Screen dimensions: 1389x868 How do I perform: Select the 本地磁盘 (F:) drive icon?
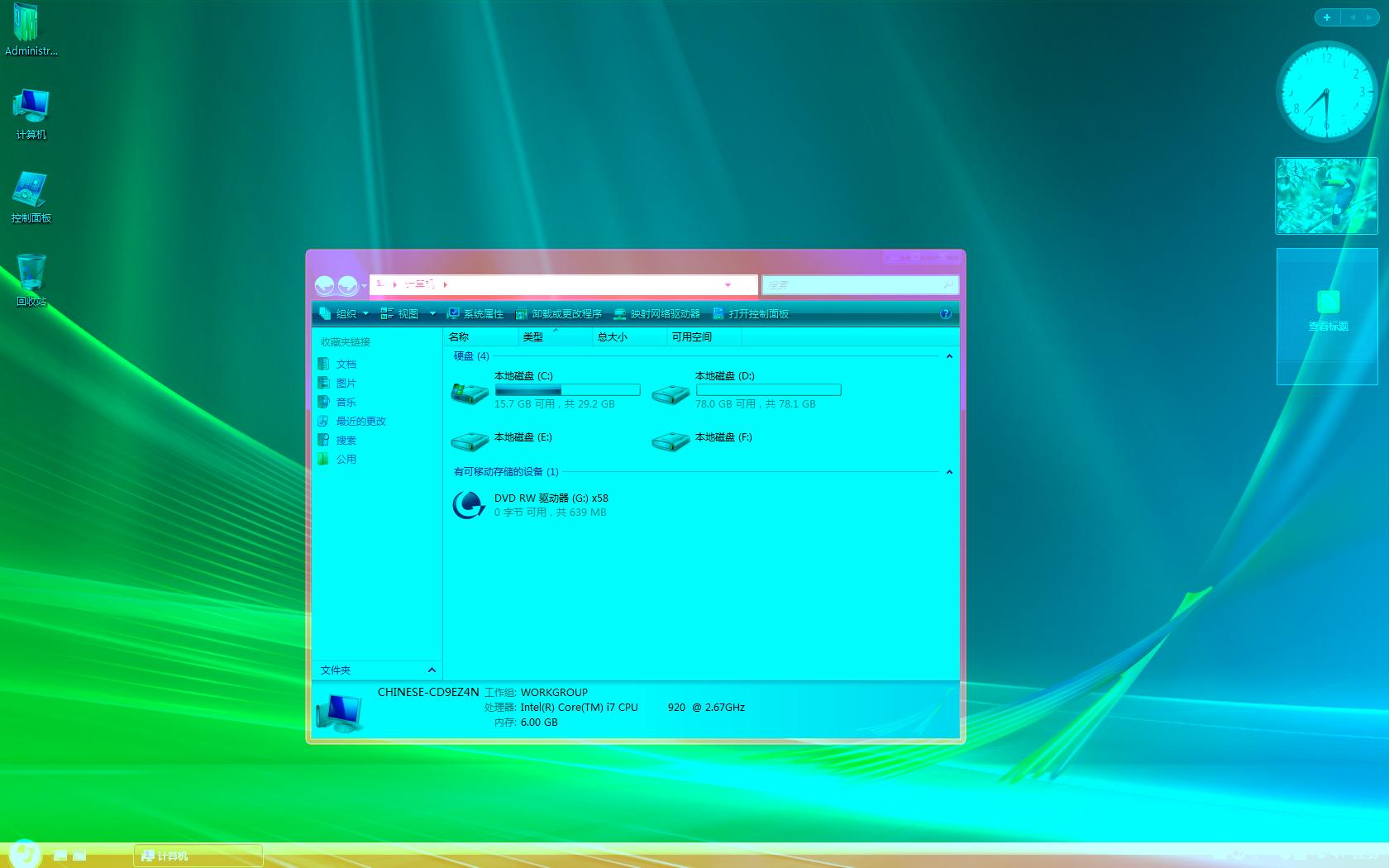671,441
